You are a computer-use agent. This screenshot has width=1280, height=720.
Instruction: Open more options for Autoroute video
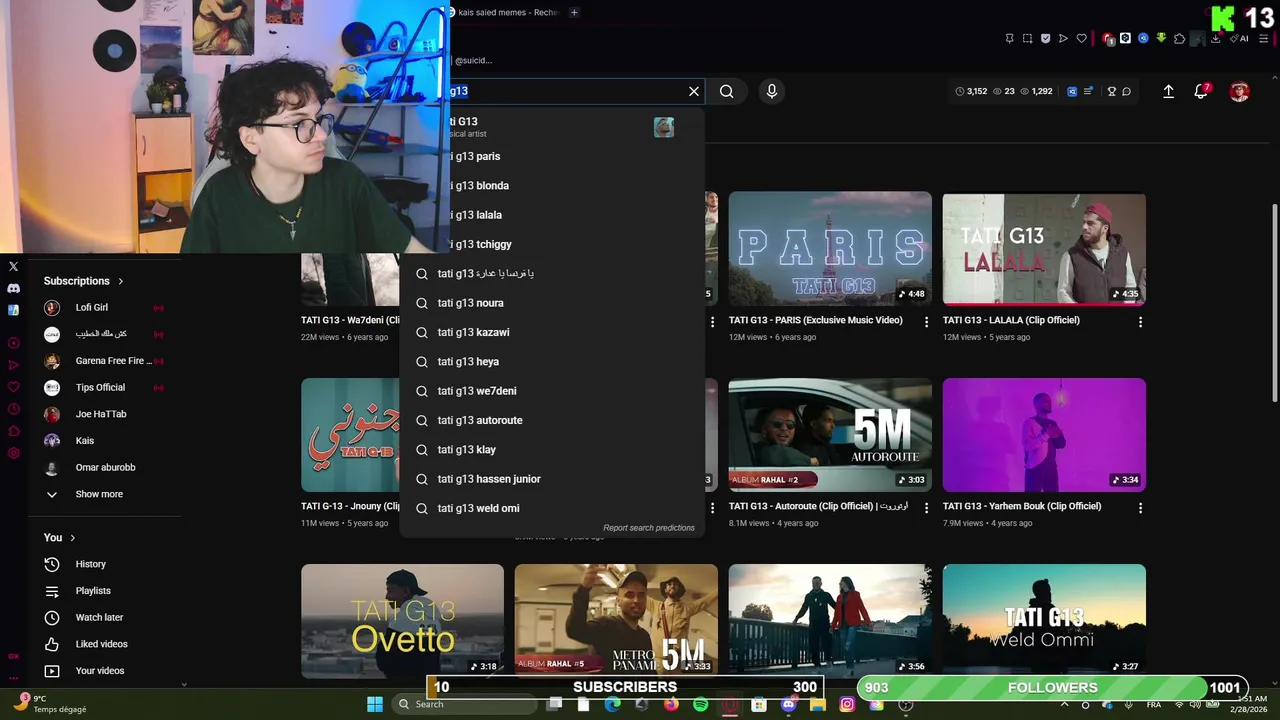[x=926, y=508]
